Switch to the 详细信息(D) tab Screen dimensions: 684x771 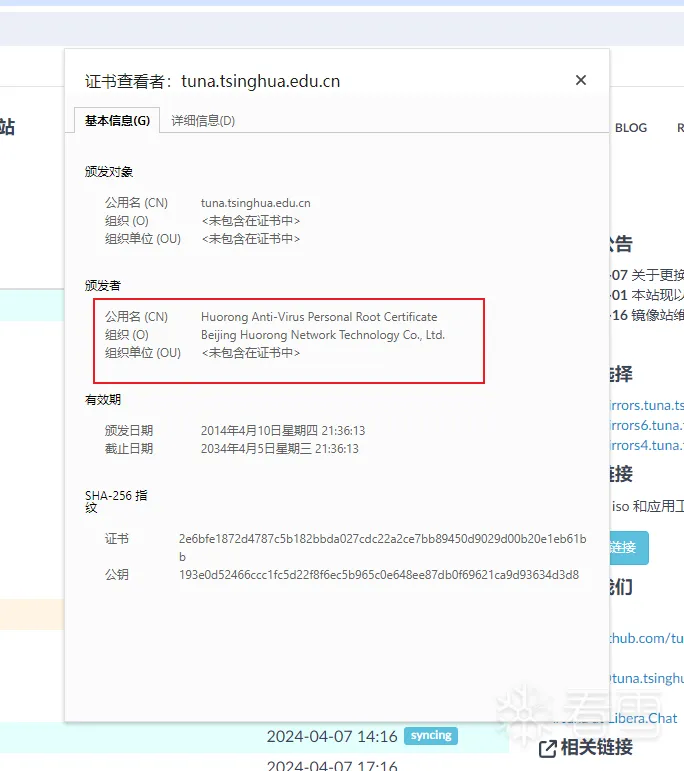(203, 120)
